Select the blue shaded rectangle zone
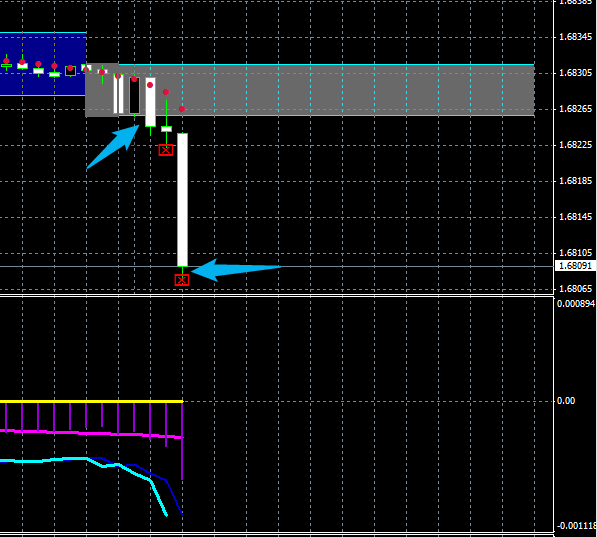 [x=43, y=64]
